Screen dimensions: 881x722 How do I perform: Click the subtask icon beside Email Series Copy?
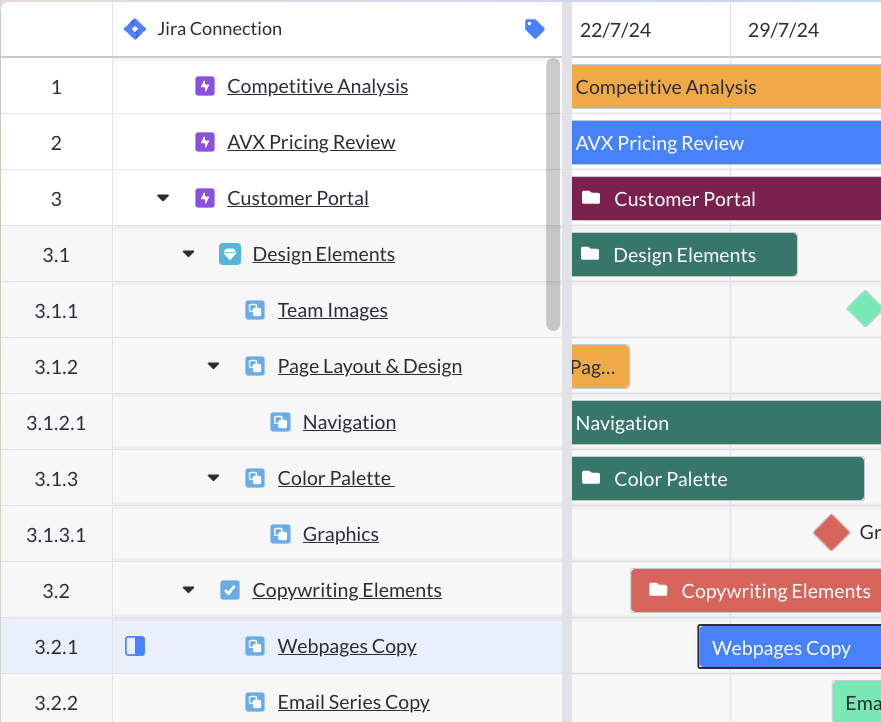[255, 702]
